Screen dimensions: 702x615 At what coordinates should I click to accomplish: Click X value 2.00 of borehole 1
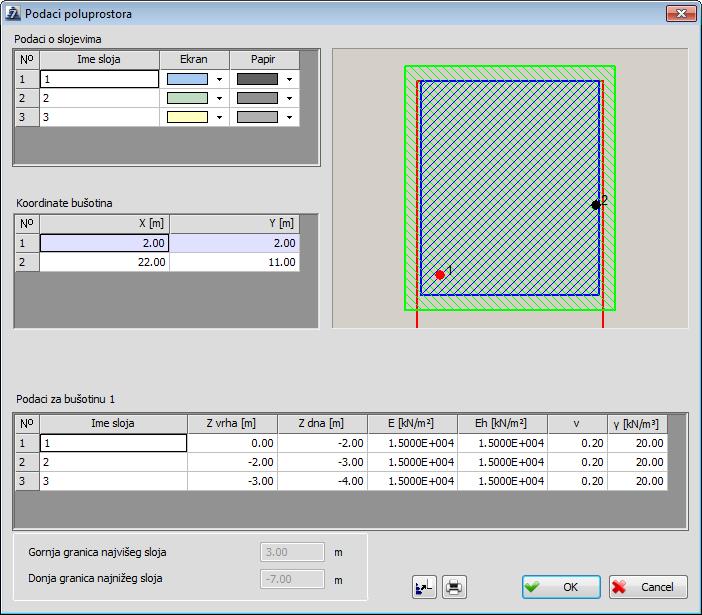104,243
